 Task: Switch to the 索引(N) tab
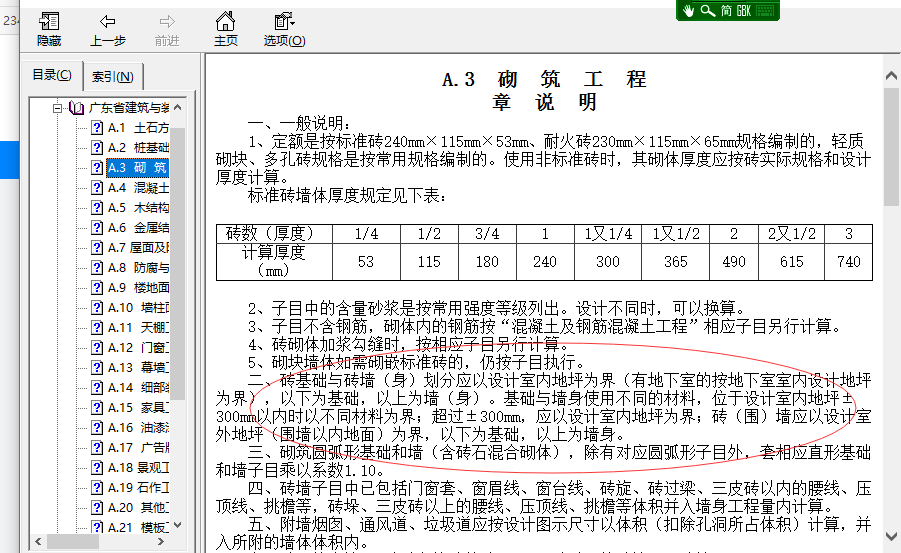113,76
